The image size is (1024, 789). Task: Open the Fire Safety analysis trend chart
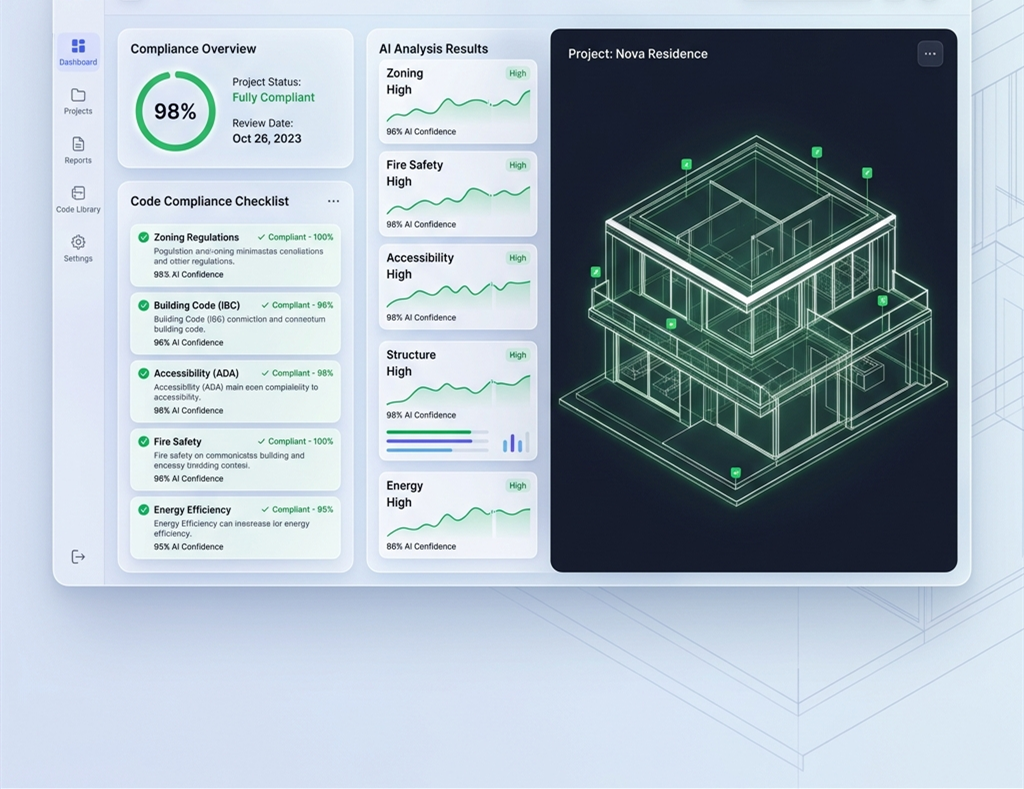point(458,201)
